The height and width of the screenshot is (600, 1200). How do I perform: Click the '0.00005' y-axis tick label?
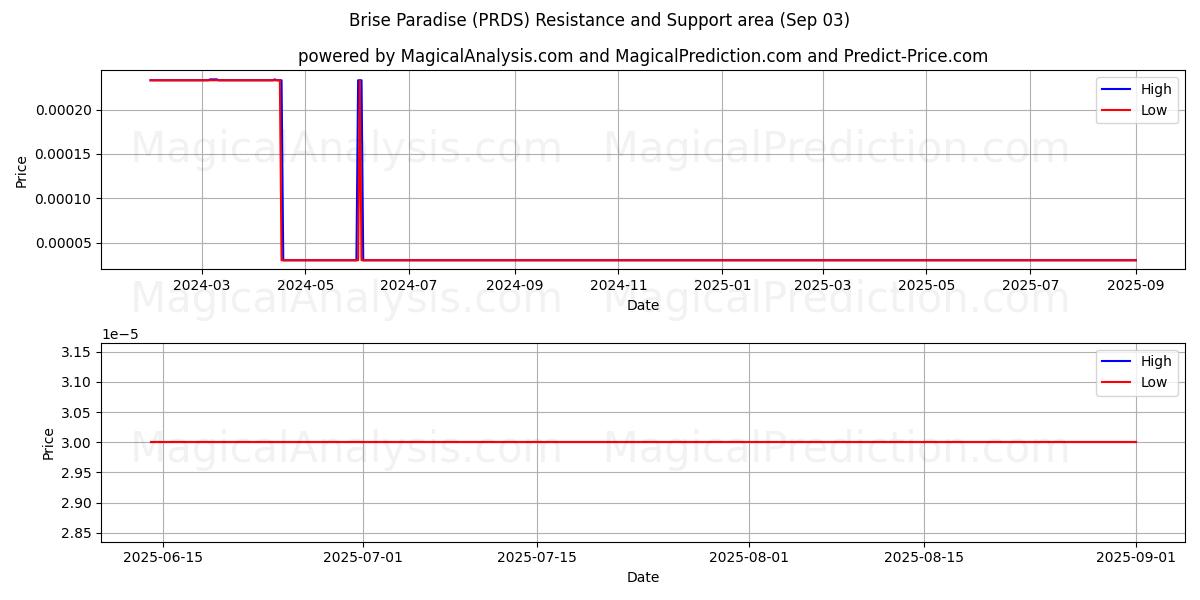coord(64,243)
